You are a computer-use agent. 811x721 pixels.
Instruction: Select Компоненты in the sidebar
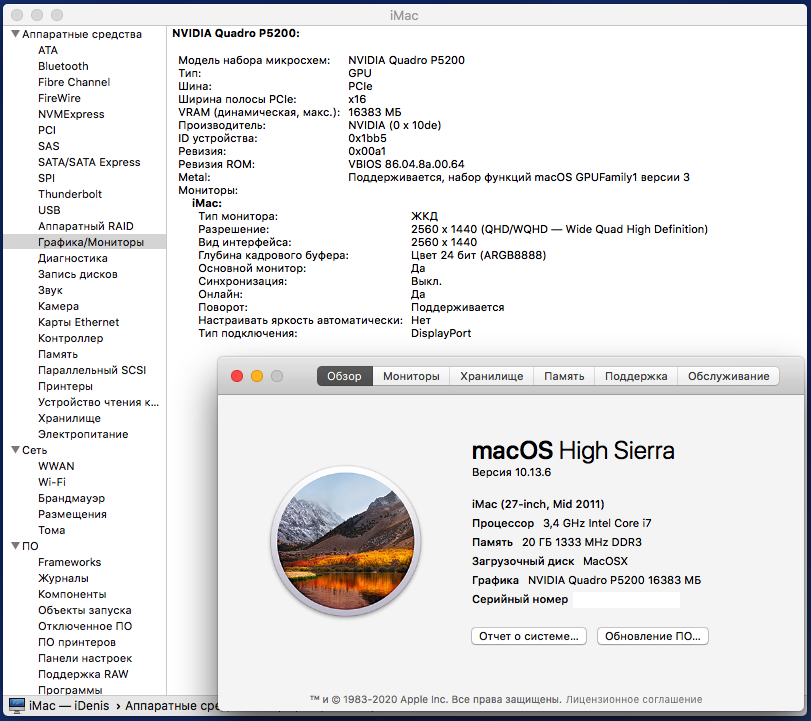pyautogui.click(x=72, y=594)
